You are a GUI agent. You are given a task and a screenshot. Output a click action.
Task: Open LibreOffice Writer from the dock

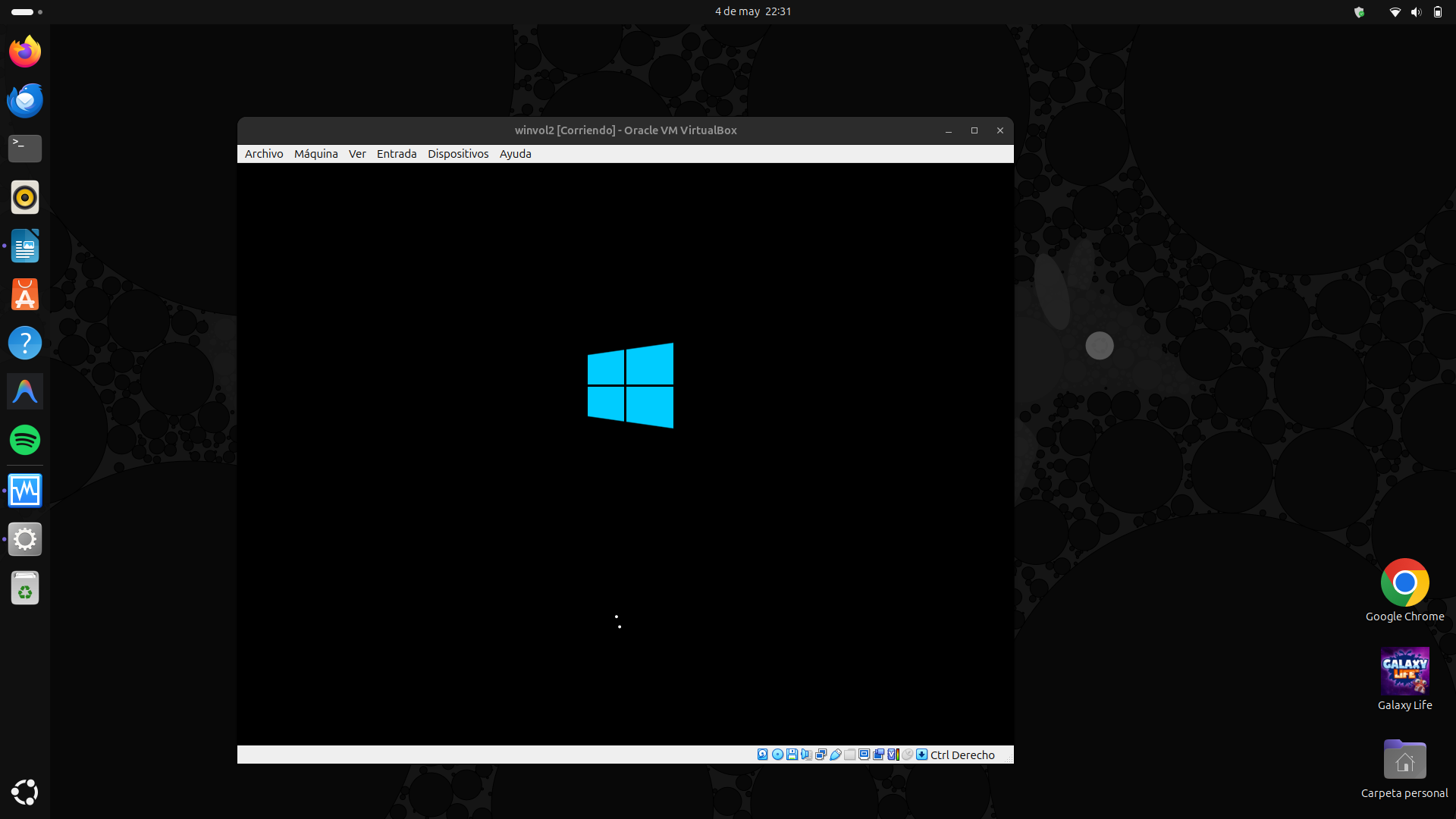click(x=25, y=246)
